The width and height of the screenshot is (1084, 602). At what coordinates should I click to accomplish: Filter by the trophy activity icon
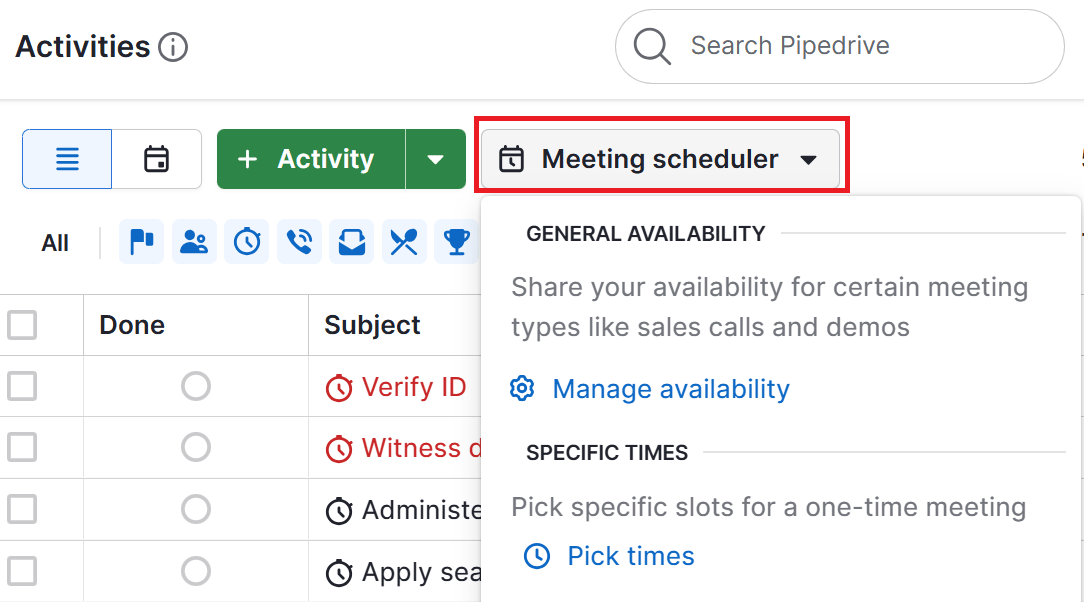click(456, 241)
